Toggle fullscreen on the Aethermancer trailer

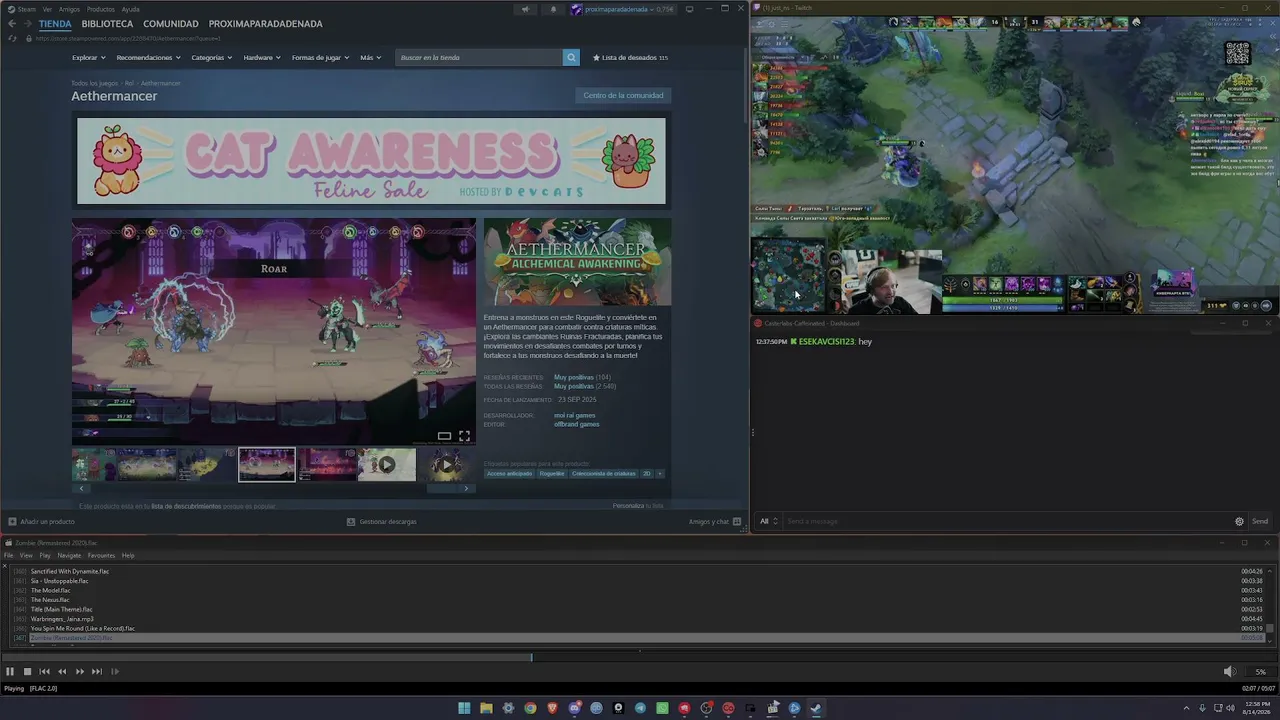tap(464, 436)
